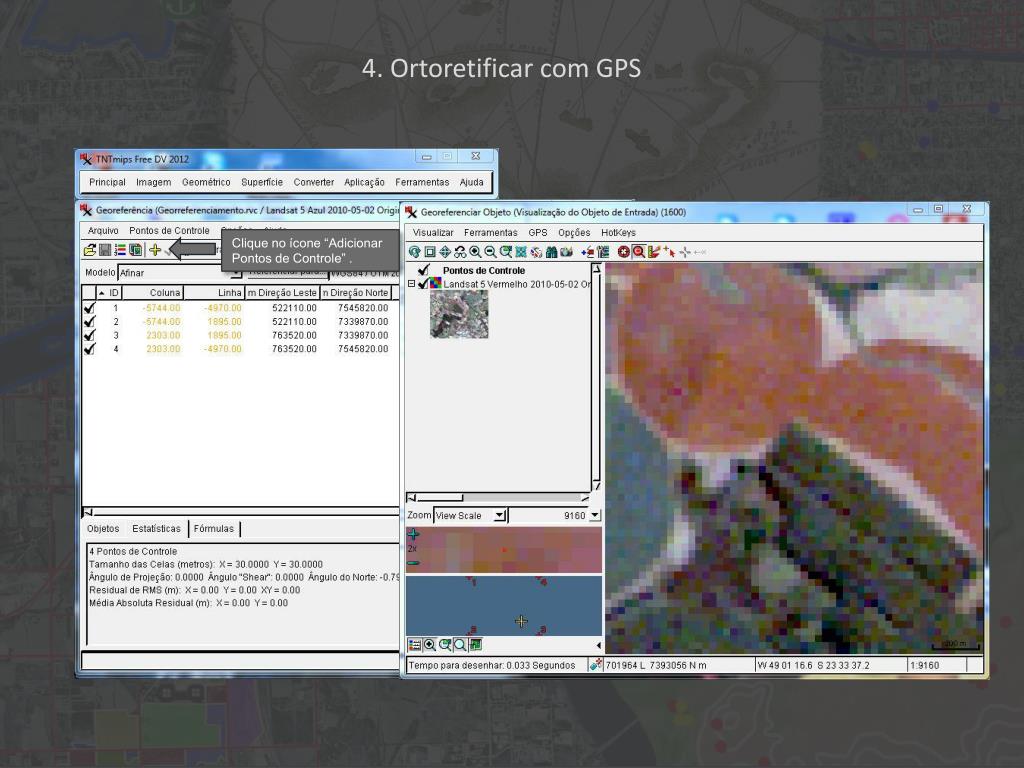The height and width of the screenshot is (768, 1024).
Task: Switch to the Estatísticas tab
Action: (x=156, y=528)
